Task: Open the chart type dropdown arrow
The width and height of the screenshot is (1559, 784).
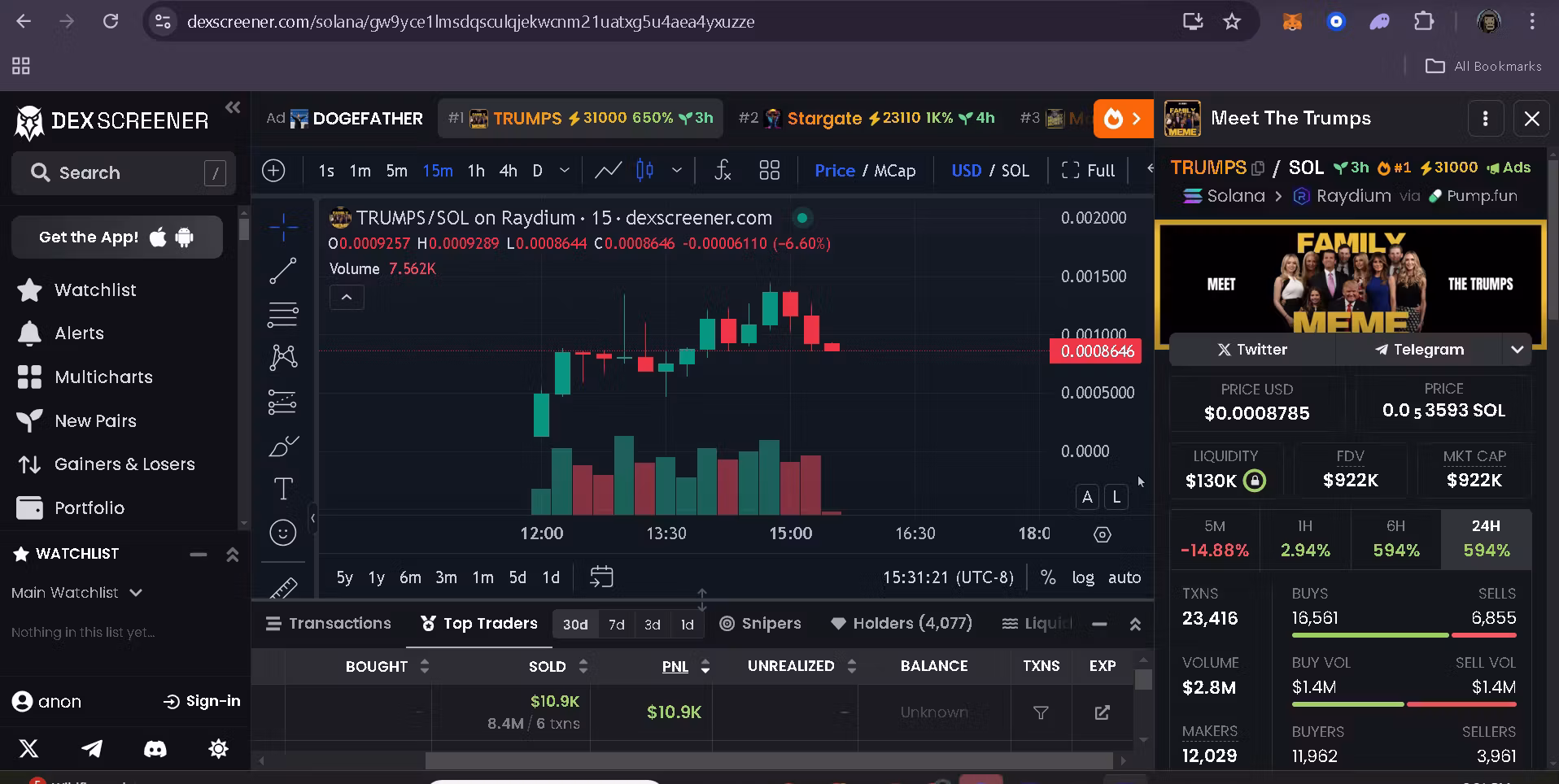Action: (676, 170)
